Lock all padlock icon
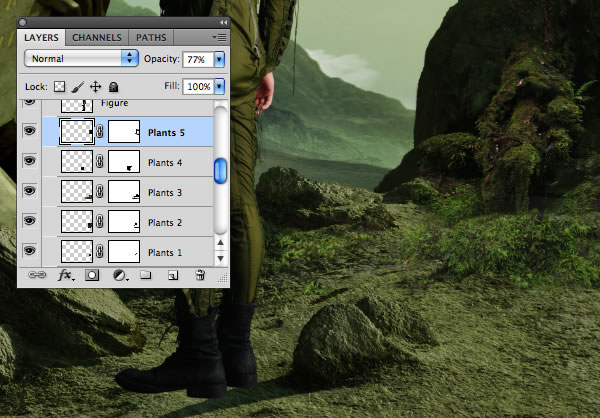The height and width of the screenshot is (418, 600). pos(113,87)
